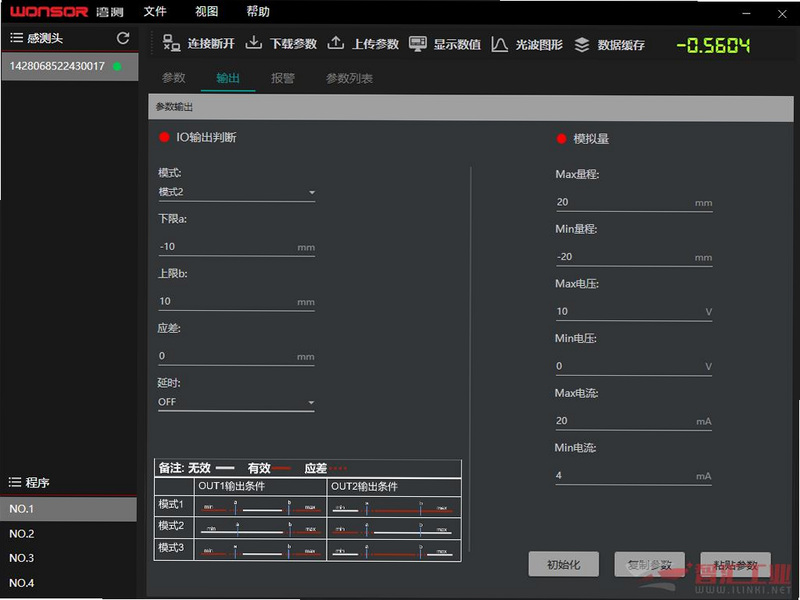The image size is (800, 600).
Task: Open the 文件 menu
Action: tap(155, 11)
